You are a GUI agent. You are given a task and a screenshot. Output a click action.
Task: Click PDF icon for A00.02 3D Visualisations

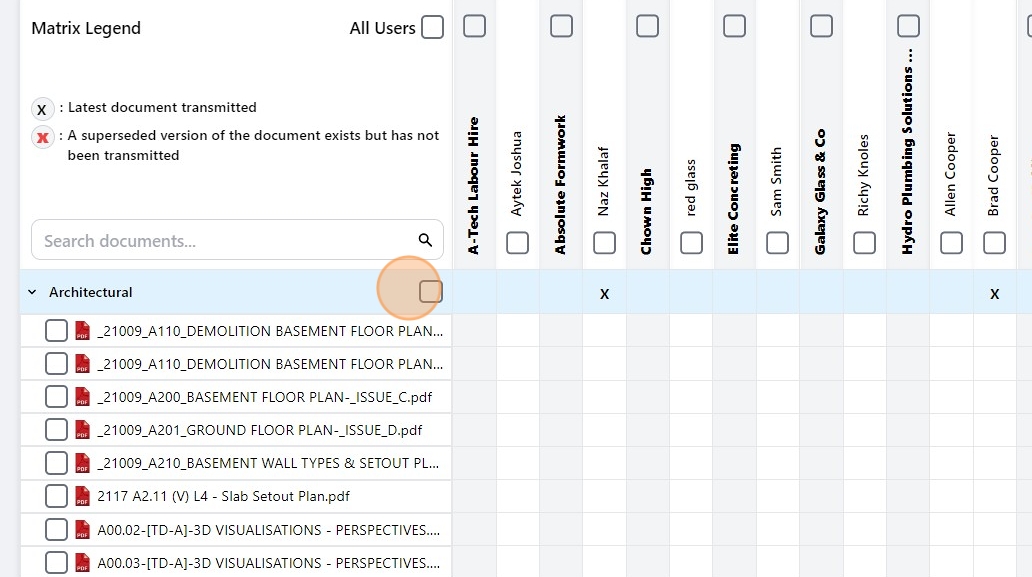coord(83,529)
